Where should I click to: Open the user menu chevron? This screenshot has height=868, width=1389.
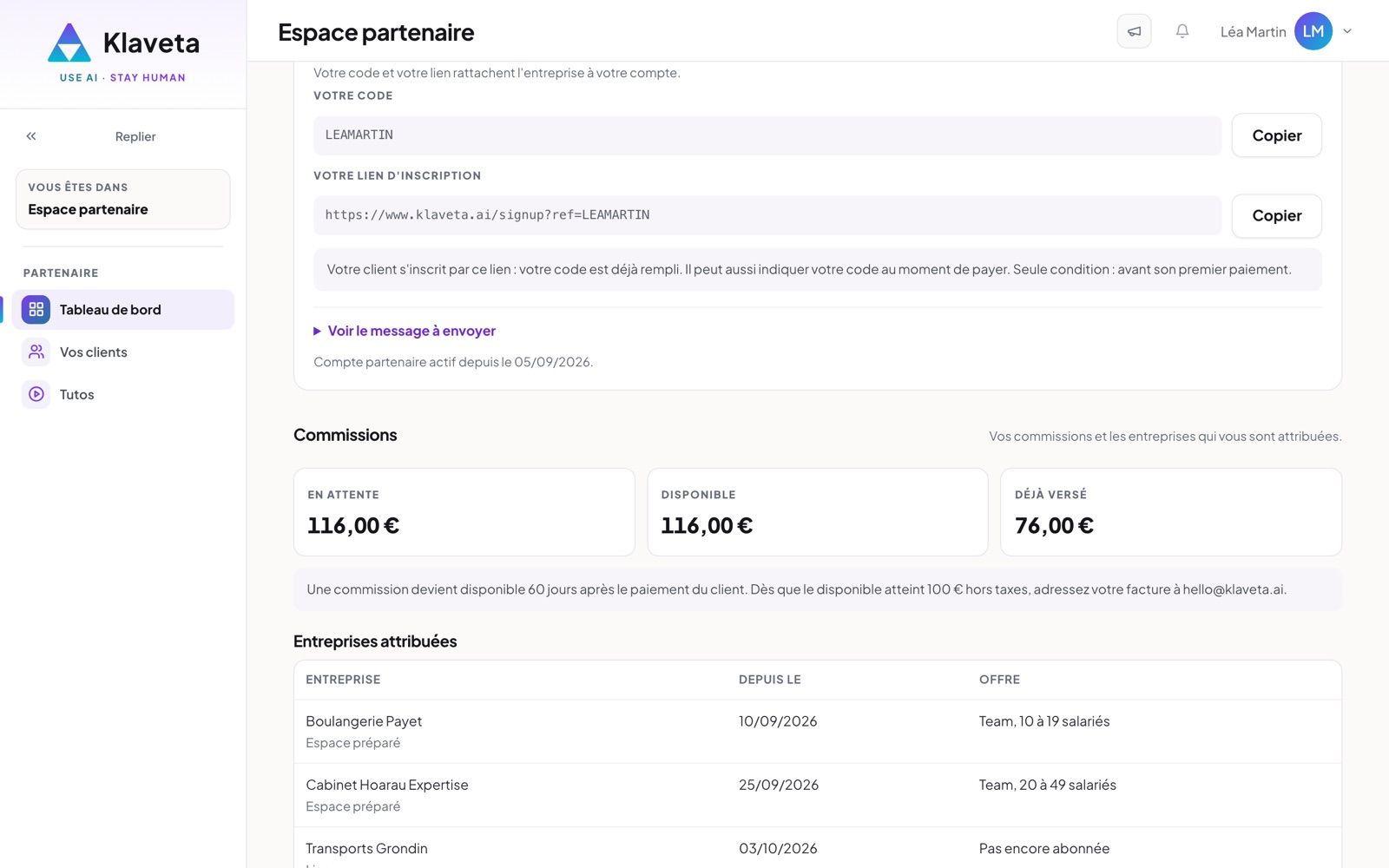pyautogui.click(x=1347, y=31)
